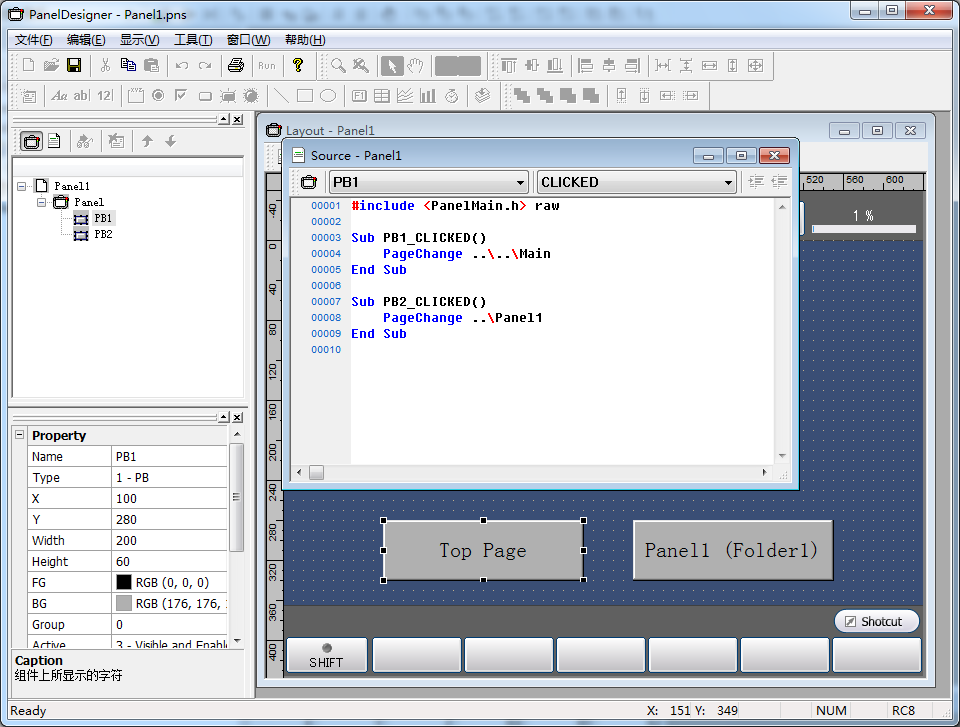Open the 工具(T) menu
This screenshot has height=727, width=960.
point(192,40)
